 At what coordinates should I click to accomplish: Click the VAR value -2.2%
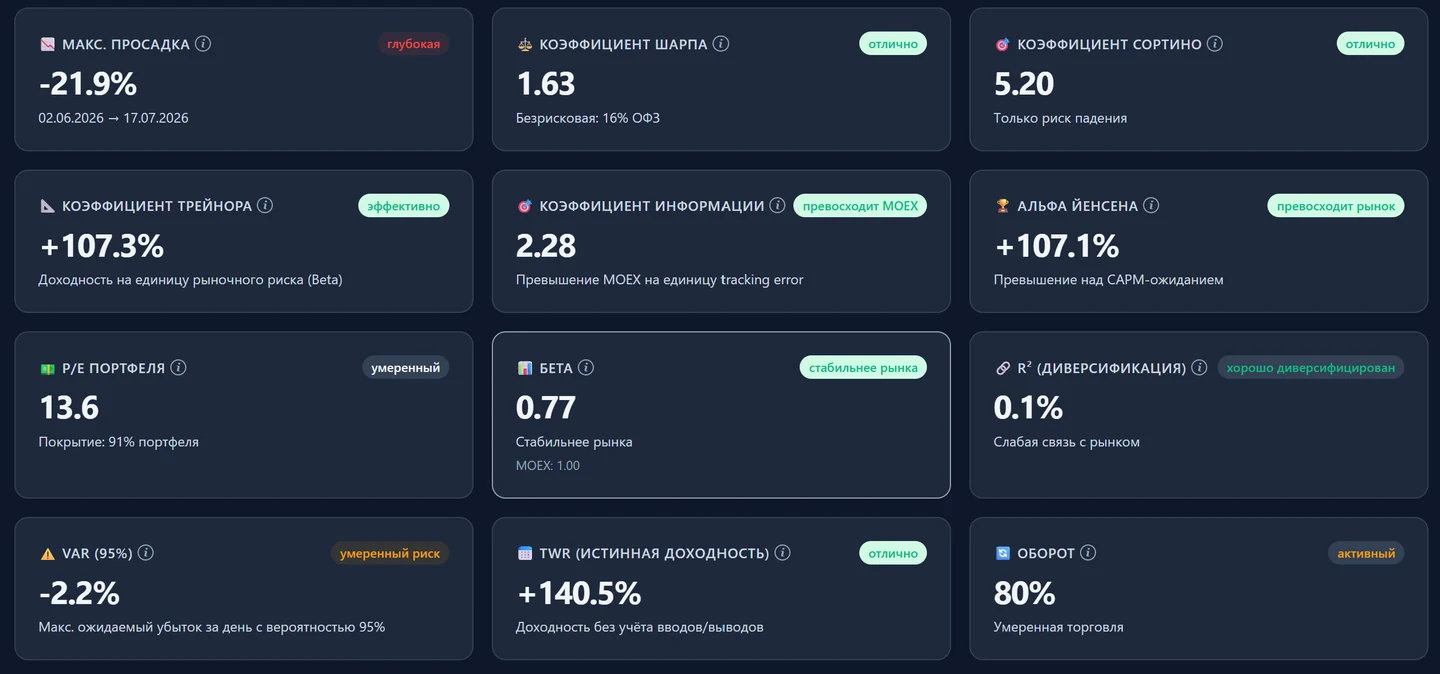(x=79, y=594)
